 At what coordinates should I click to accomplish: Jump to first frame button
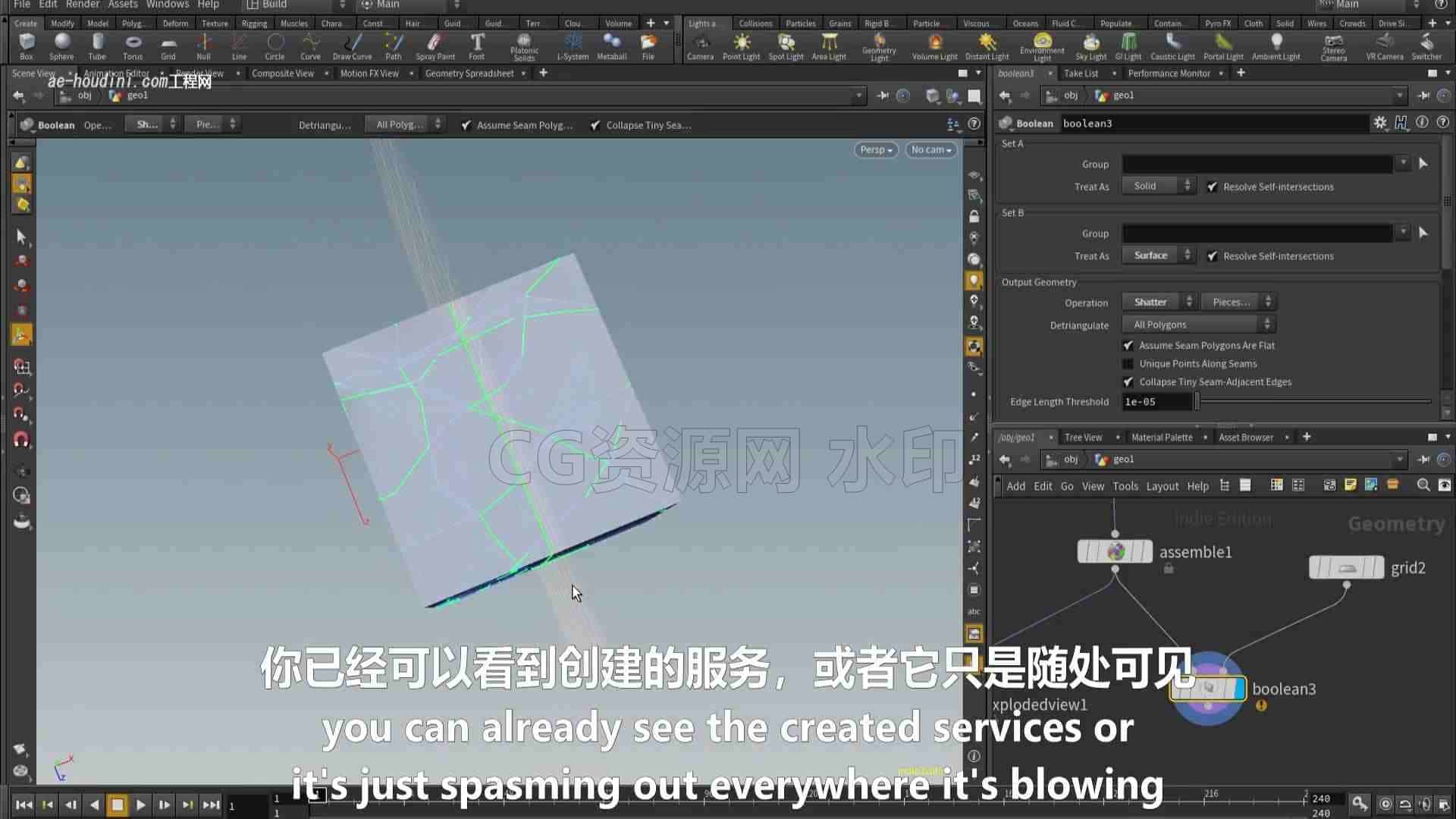[24, 805]
